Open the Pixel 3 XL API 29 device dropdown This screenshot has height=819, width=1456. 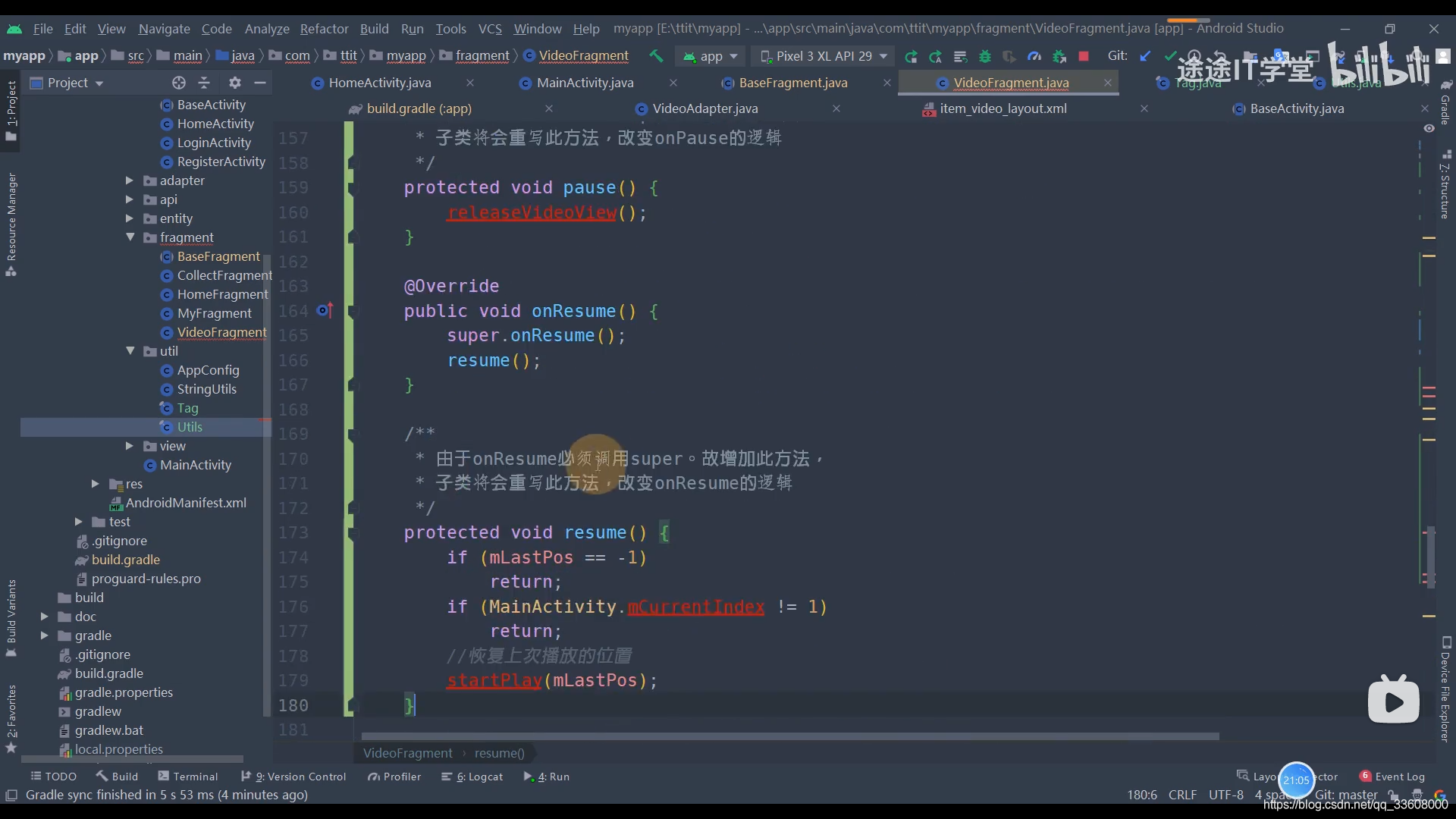coord(824,56)
